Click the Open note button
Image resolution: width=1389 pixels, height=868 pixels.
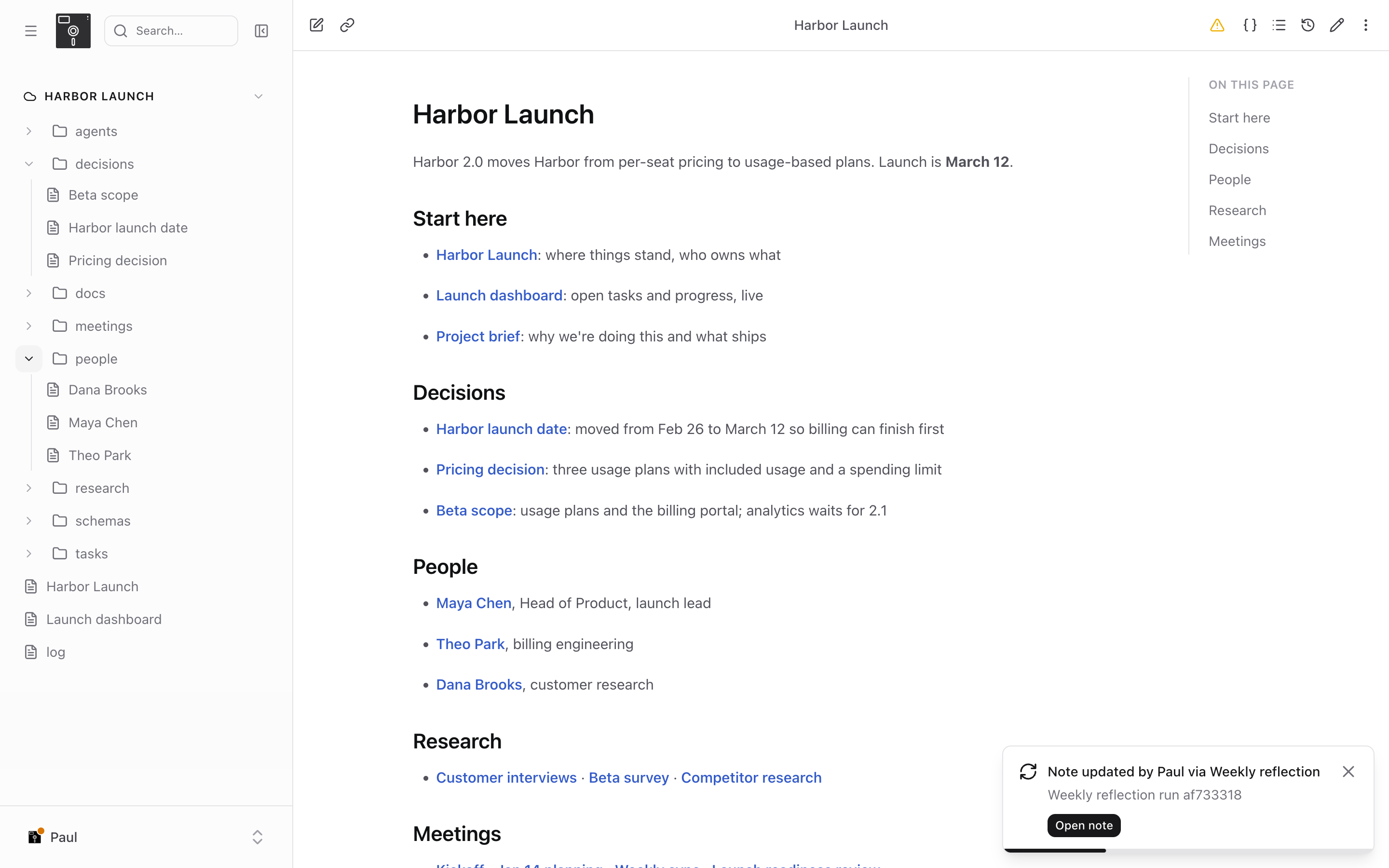point(1084,826)
